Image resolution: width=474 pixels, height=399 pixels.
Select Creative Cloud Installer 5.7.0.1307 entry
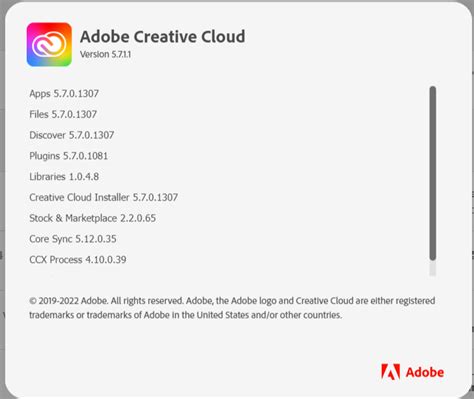(x=104, y=197)
